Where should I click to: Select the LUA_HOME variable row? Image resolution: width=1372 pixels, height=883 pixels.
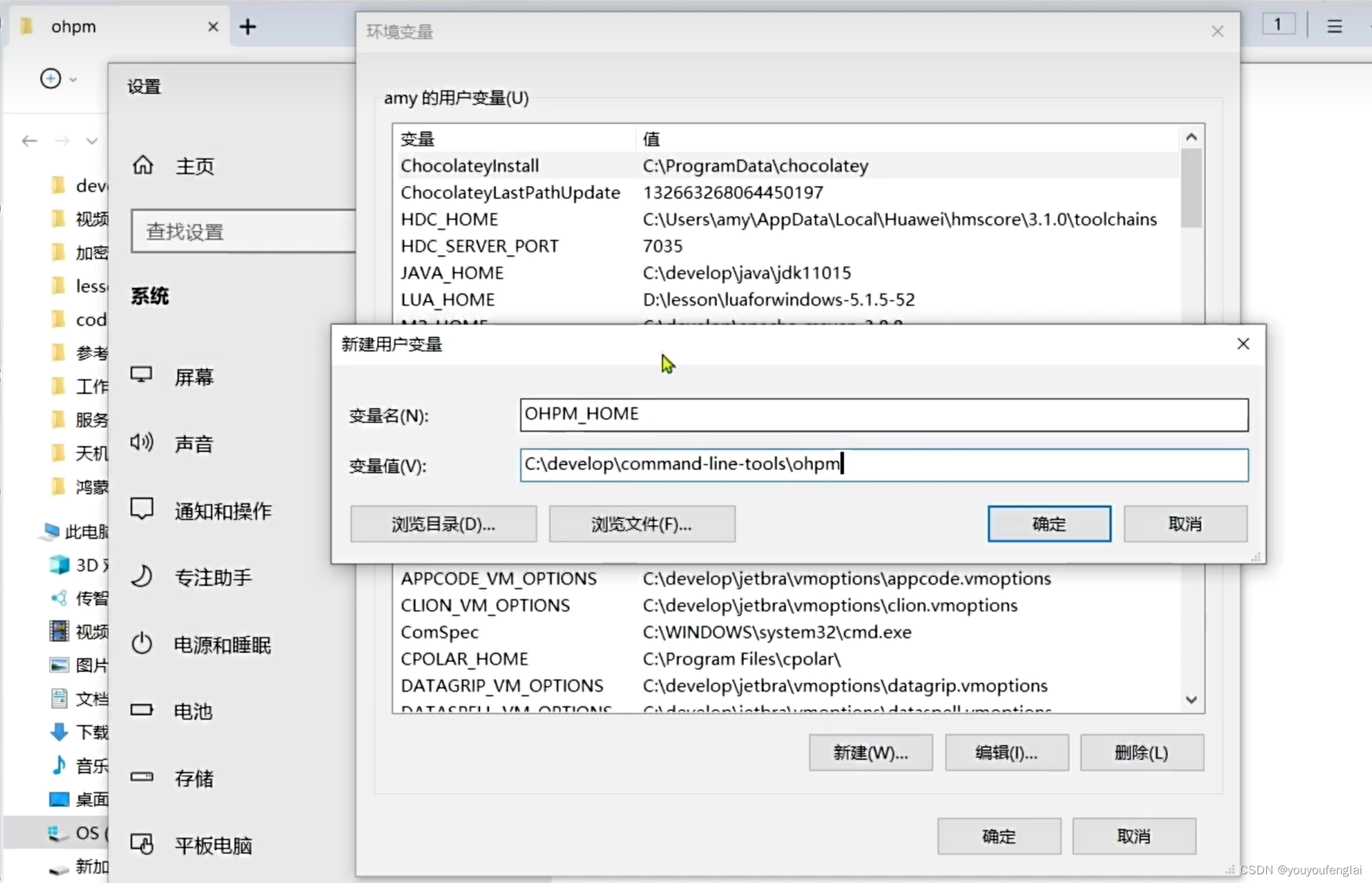coord(787,299)
